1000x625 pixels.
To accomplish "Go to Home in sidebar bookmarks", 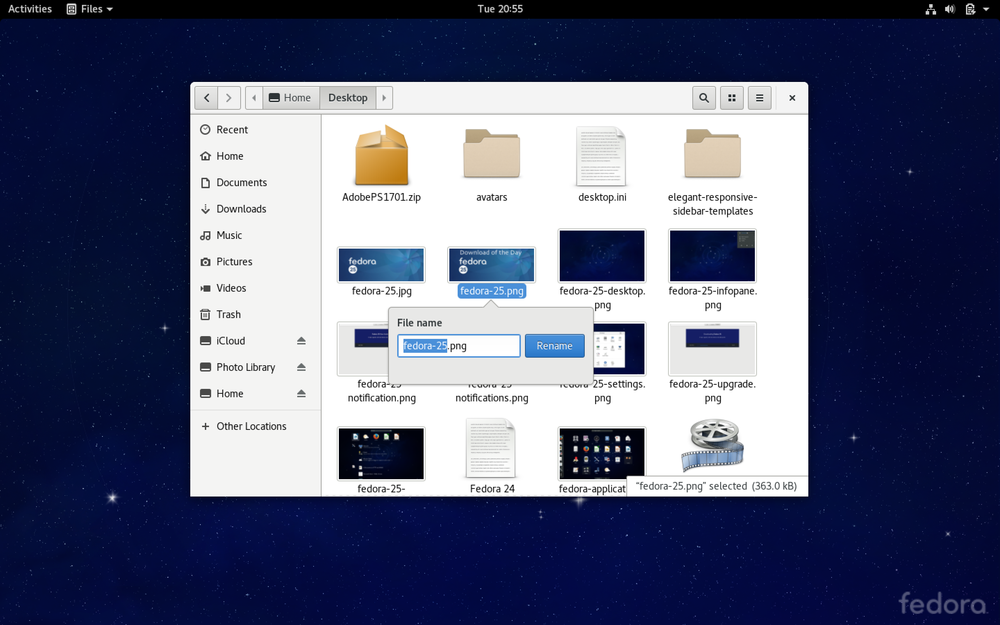I will pyautogui.click(x=256, y=156).
